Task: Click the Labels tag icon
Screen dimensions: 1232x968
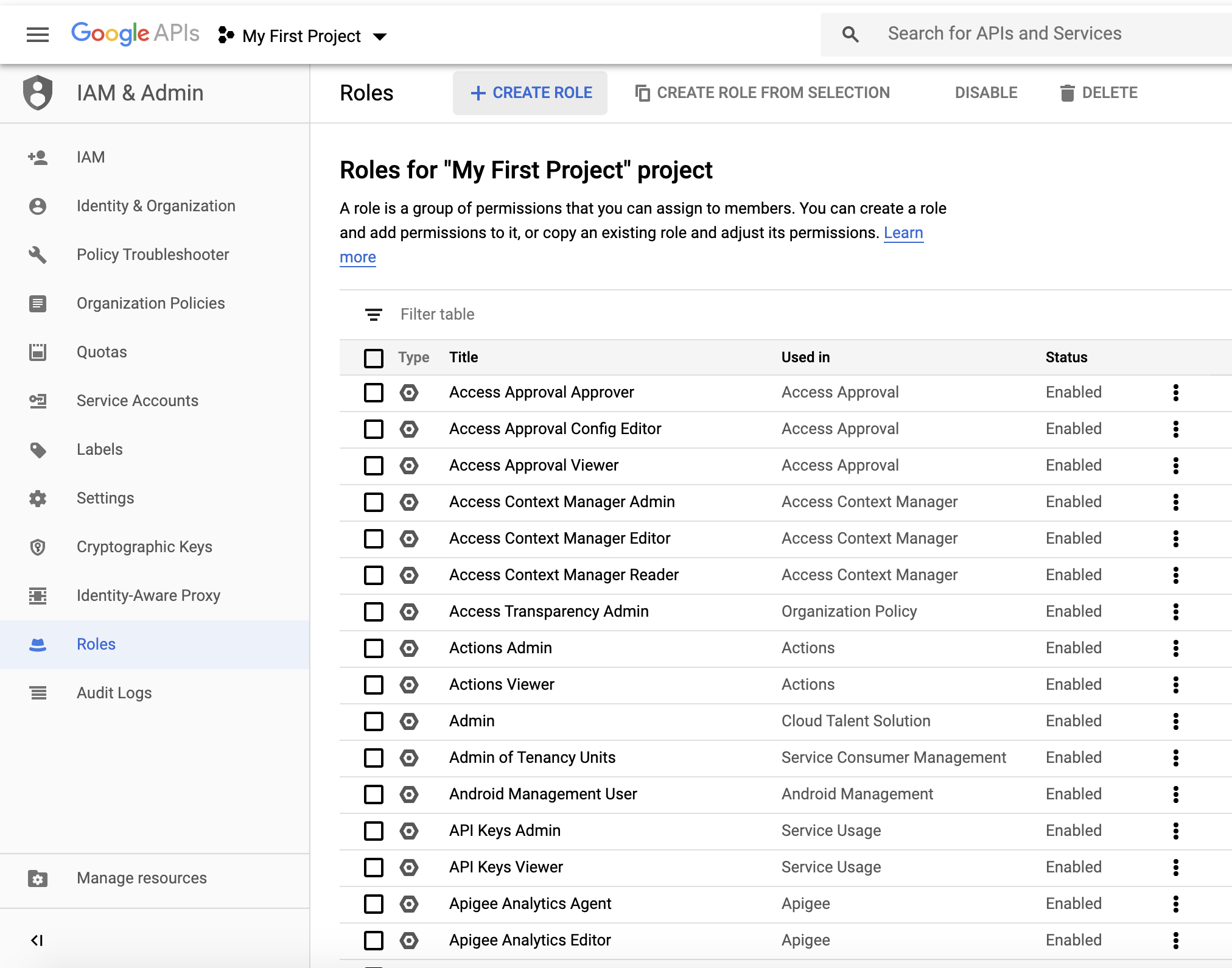Action: (x=38, y=450)
